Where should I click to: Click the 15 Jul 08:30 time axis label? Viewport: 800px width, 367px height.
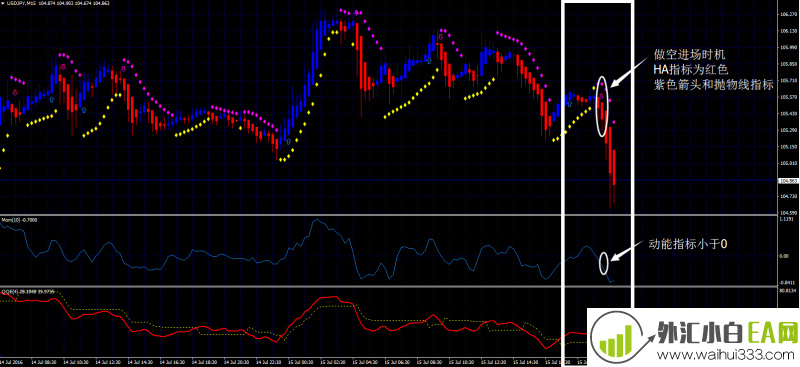tap(430, 362)
